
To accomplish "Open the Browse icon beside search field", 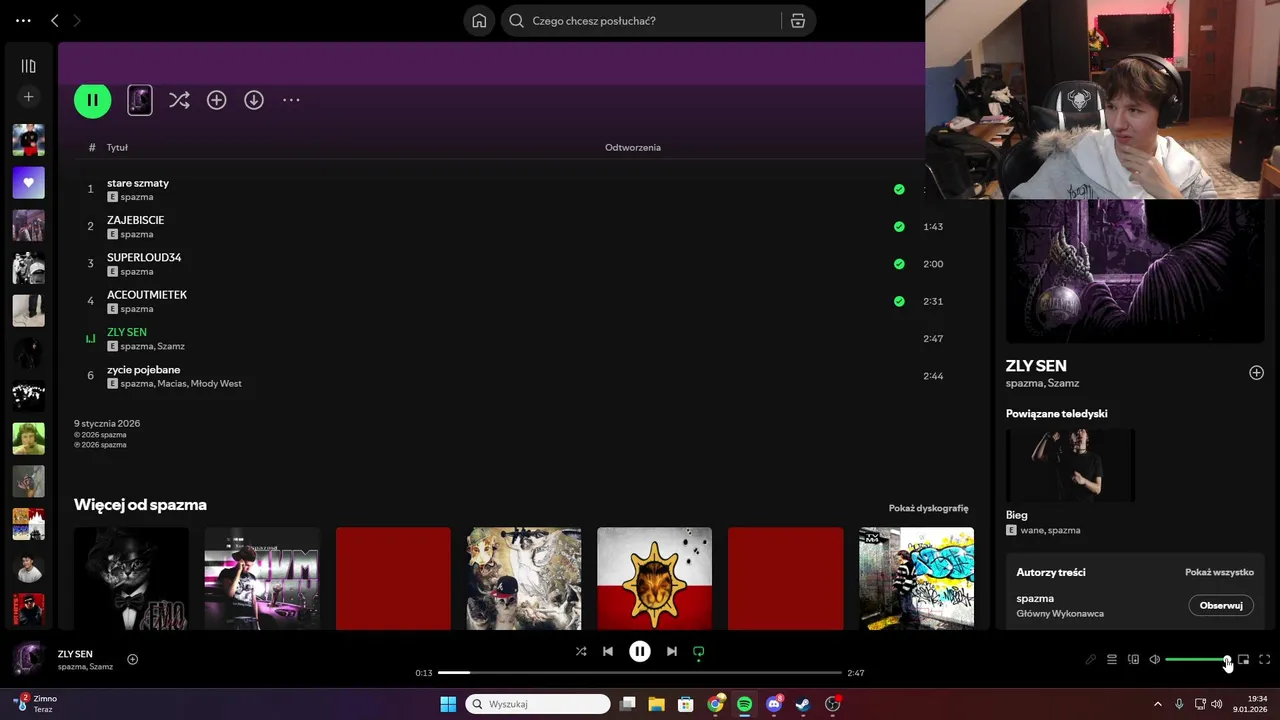I will (798, 21).
